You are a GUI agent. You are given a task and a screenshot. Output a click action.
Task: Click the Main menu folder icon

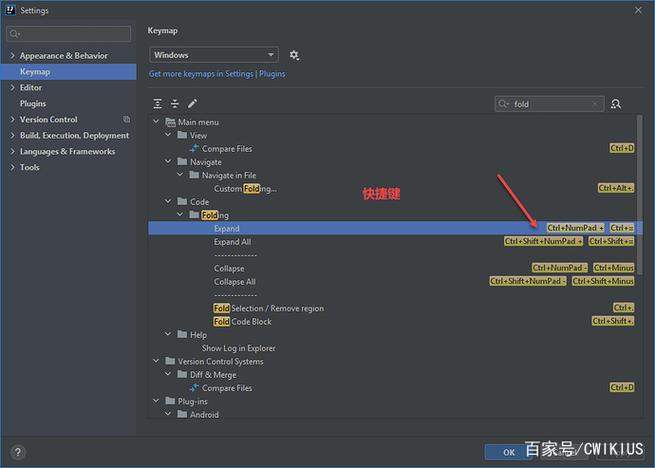pos(170,122)
